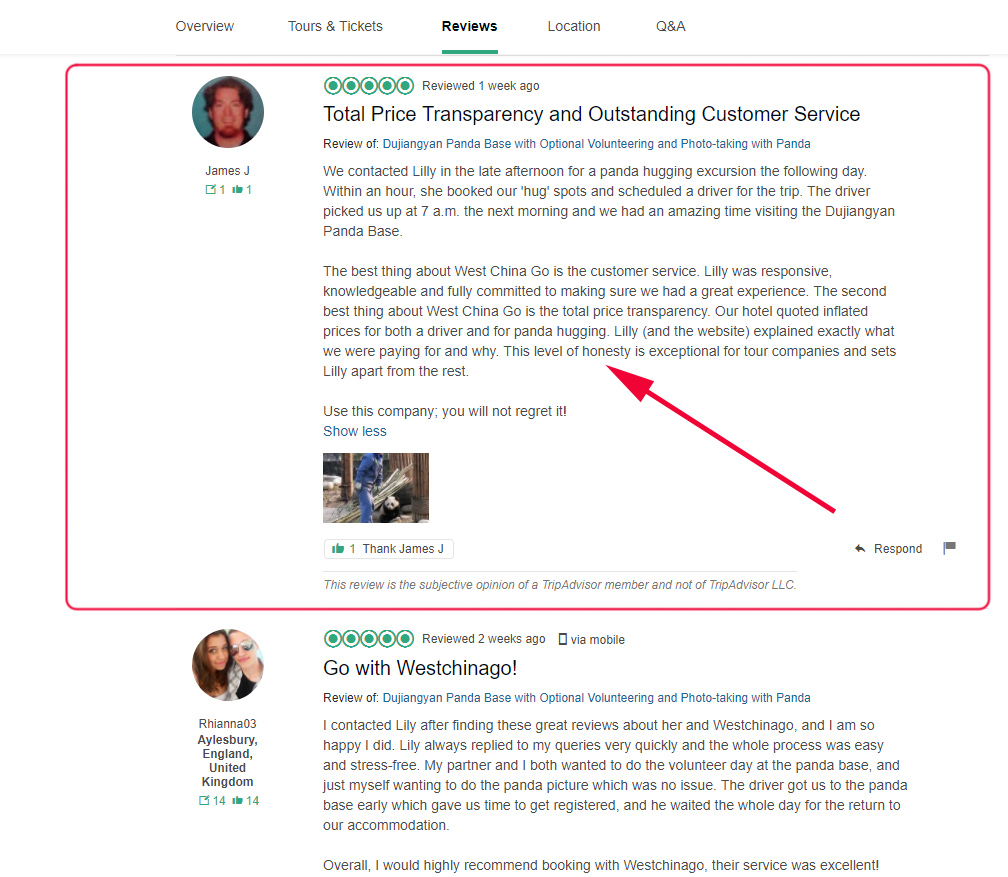
Task: Open the Q&A tab
Action: 670,26
